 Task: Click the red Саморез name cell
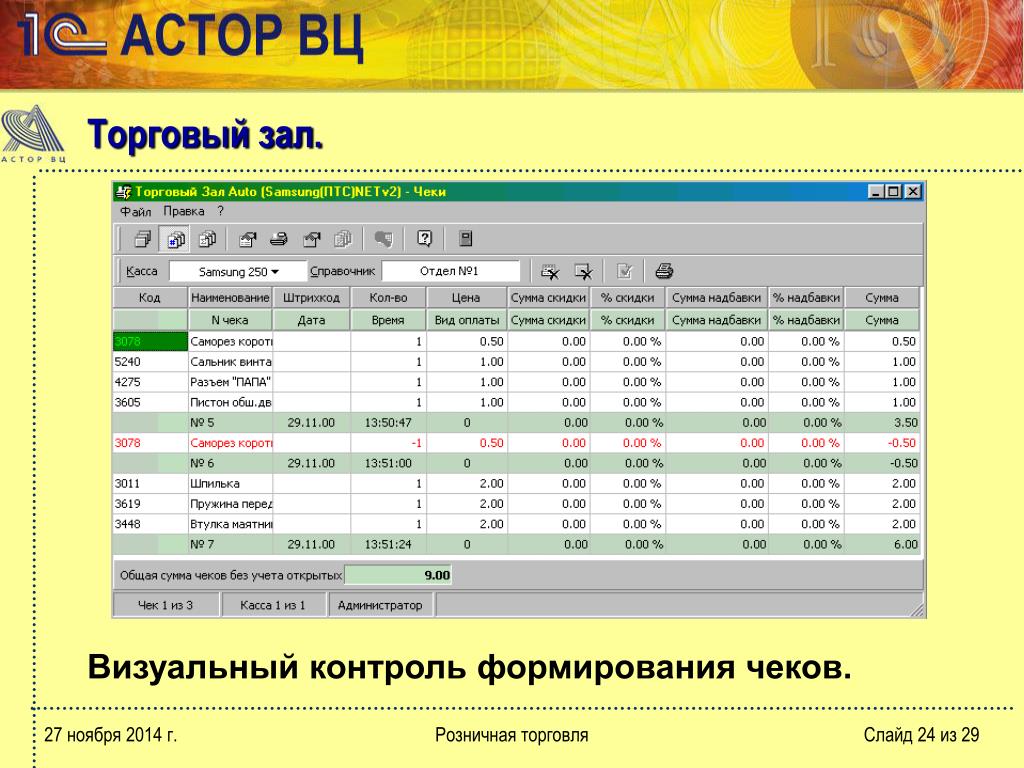(231, 442)
